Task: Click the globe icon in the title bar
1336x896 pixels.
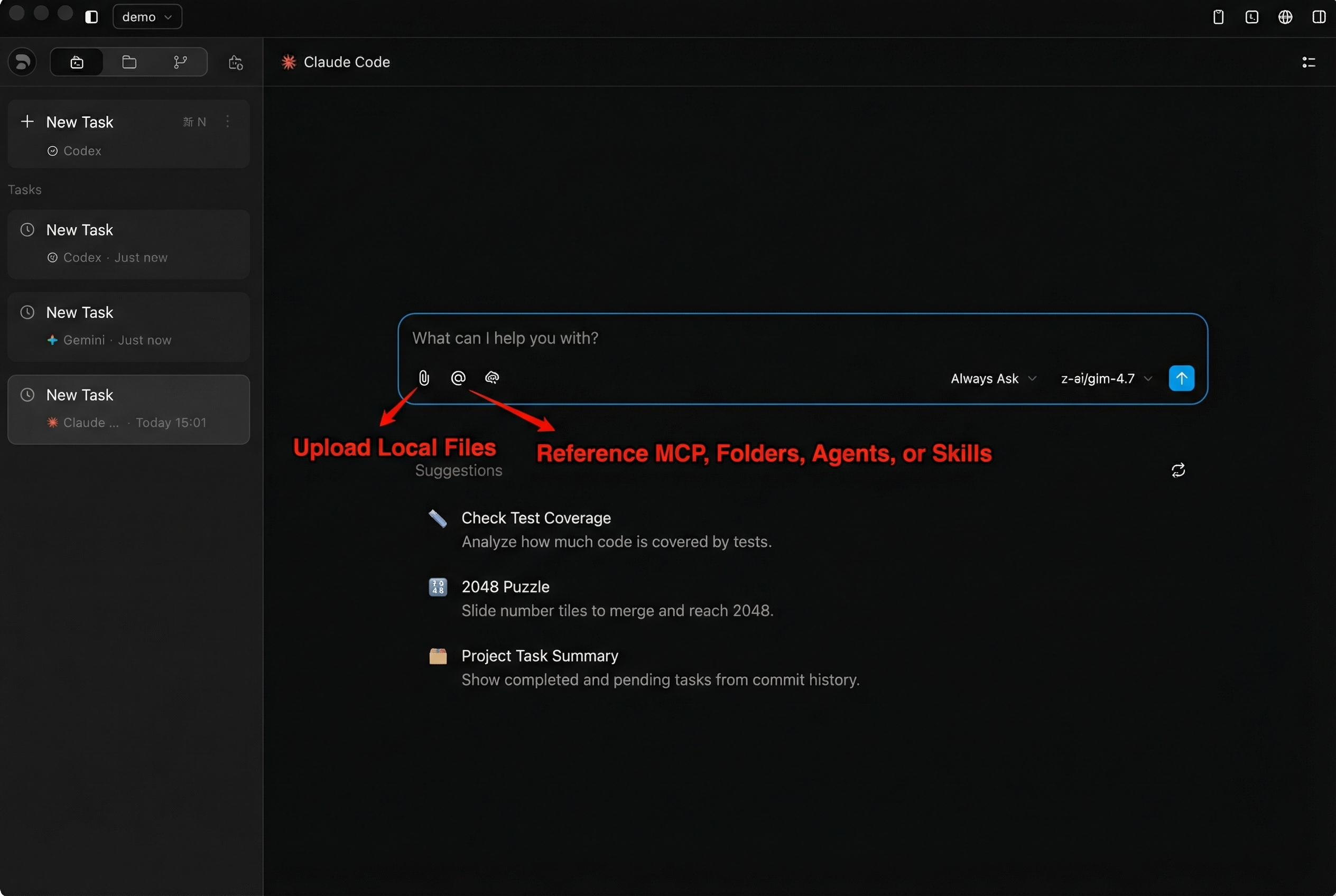Action: click(1285, 17)
